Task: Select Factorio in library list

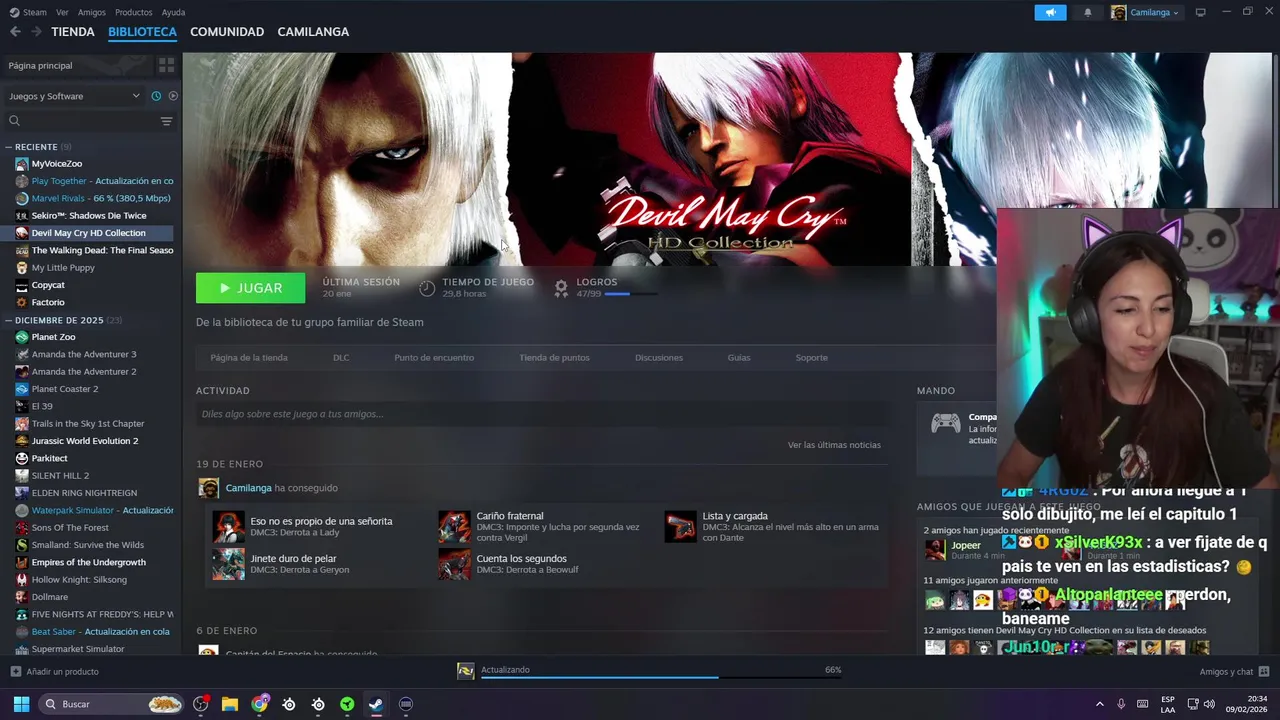Action: click(48, 302)
